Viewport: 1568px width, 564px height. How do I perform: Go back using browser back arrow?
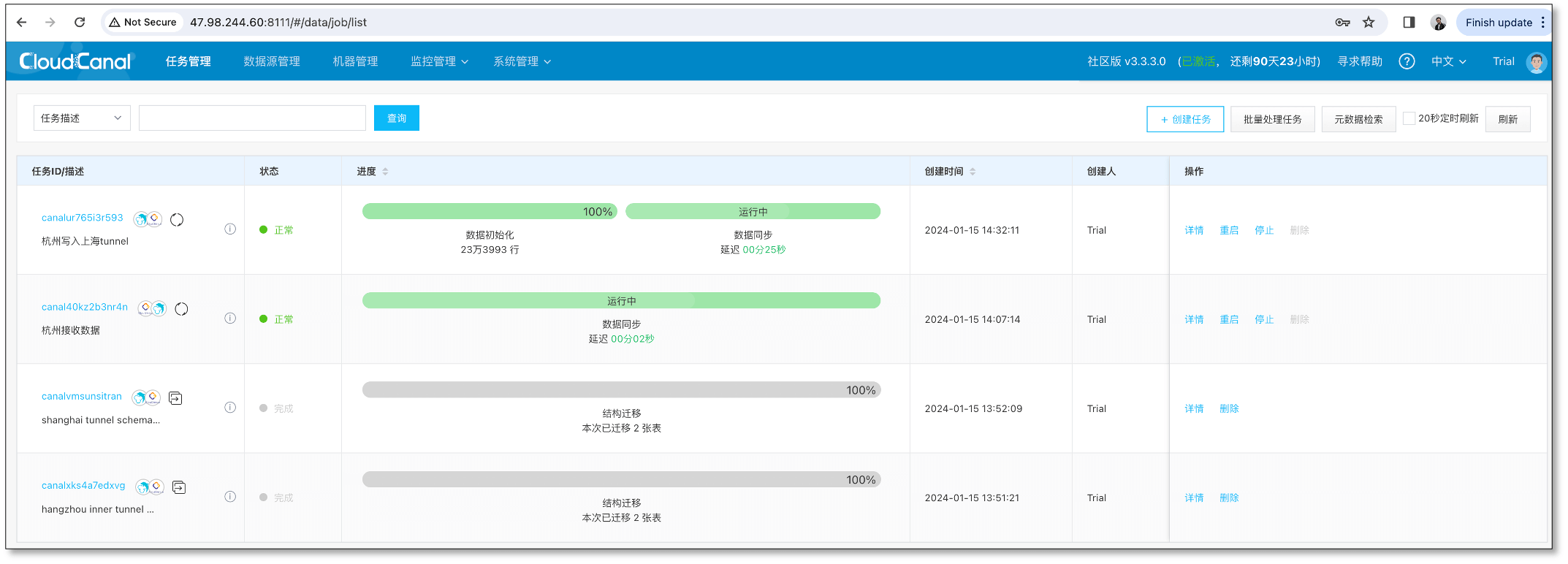point(21,22)
